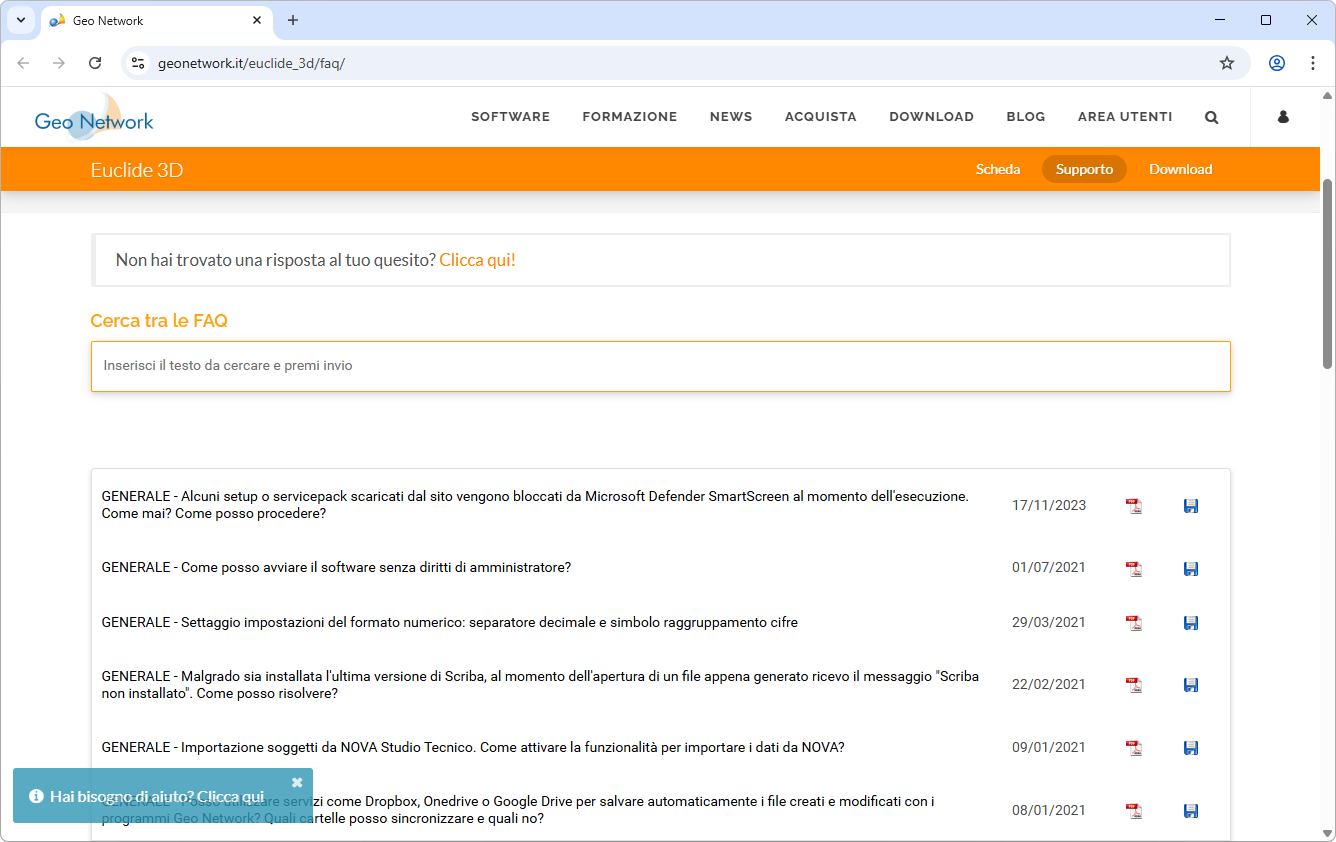The height and width of the screenshot is (842, 1336).
Task: Click the "Clicca qui!" link
Action: click(477, 260)
